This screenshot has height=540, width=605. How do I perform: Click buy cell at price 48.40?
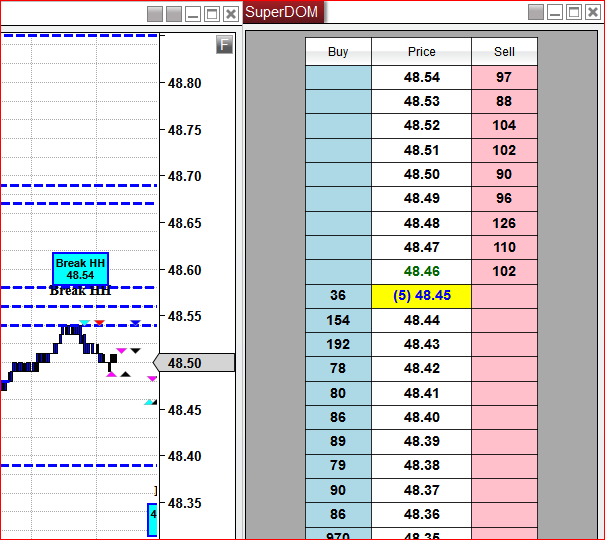tap(338, 417)
